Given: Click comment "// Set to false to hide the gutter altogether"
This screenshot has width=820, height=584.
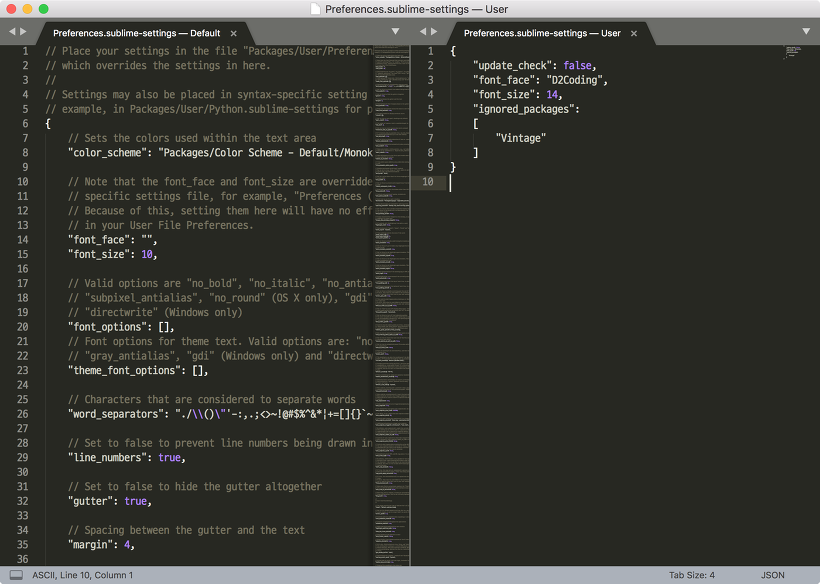Looking at the screenshot, I should click(195, 487).
